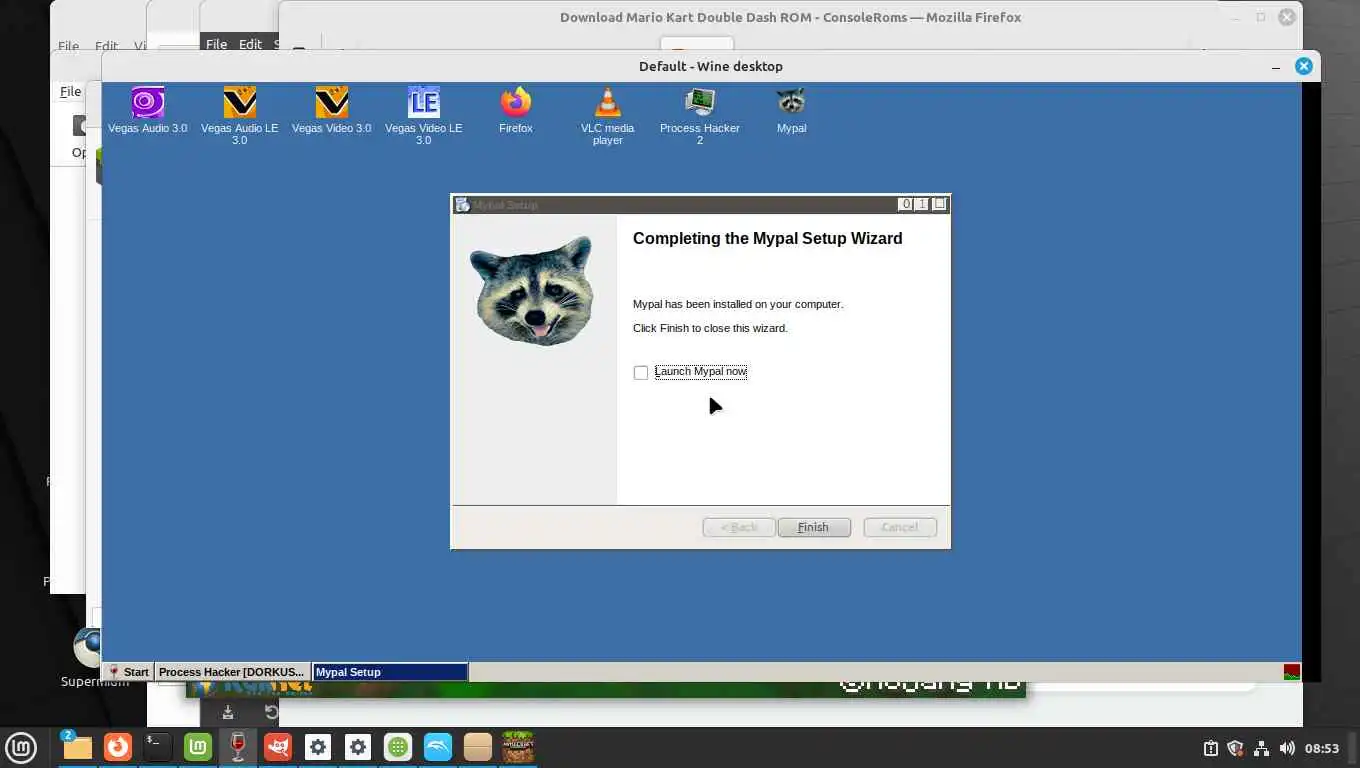Viewport: 1360px width, 768px height.
Task: Close the Mypal Setup dialog window
Action: (x=939, y=204)
